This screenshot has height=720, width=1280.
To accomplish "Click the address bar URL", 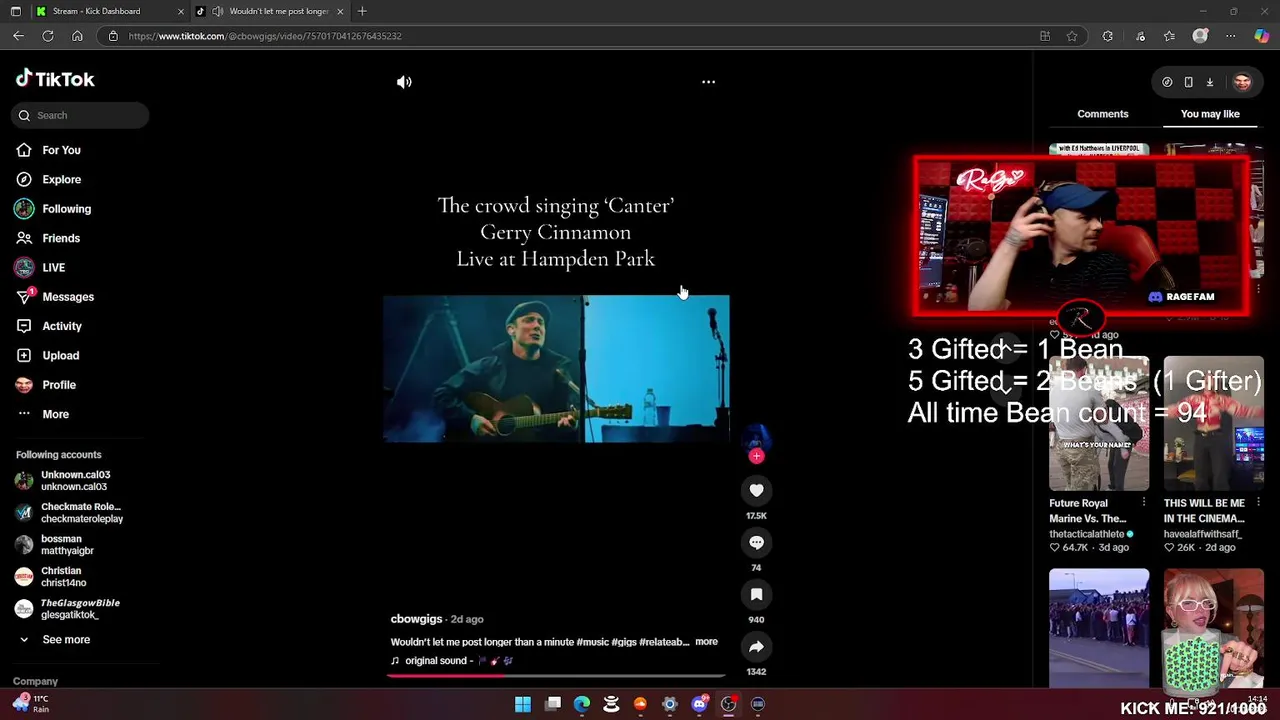I will coord(265,36).
